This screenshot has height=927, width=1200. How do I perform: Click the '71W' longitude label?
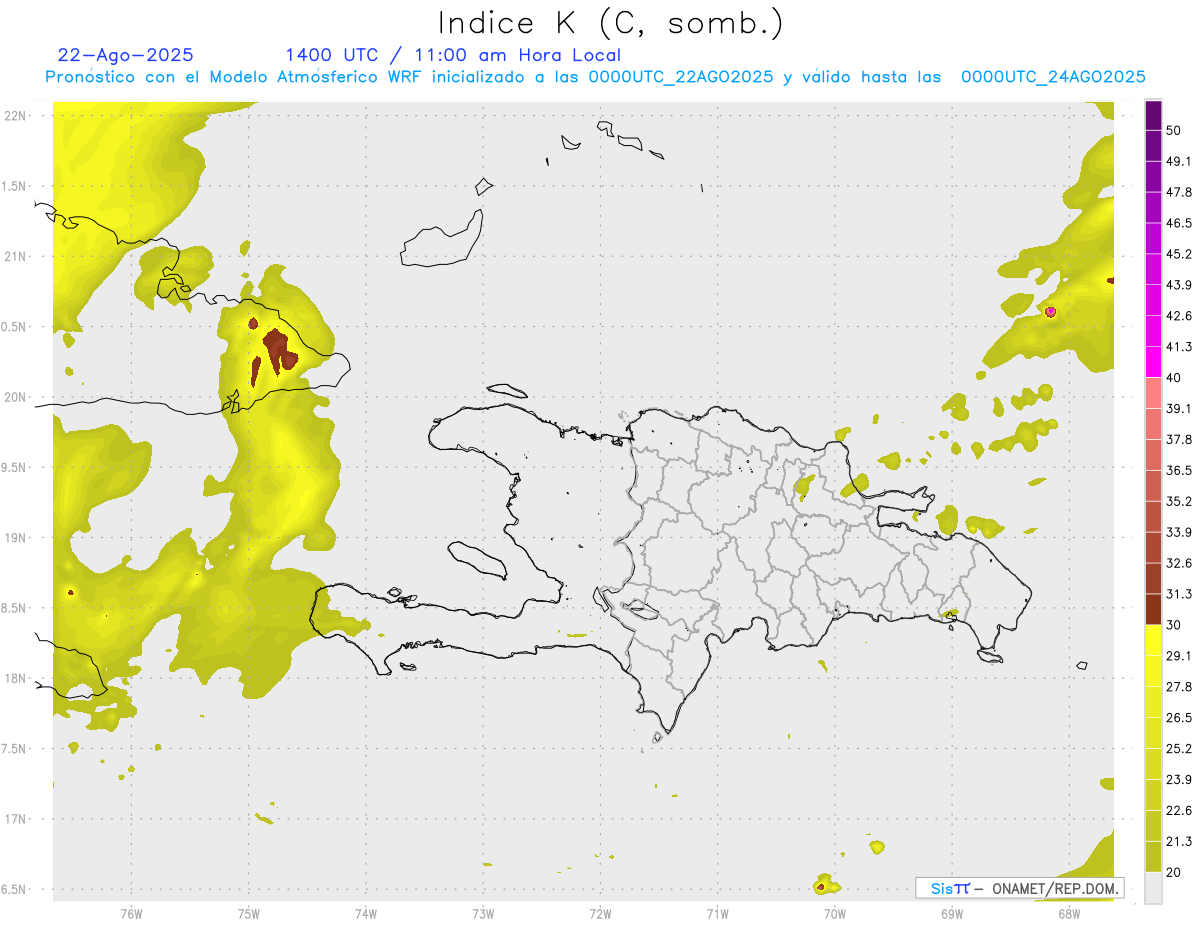pos(717,914)
